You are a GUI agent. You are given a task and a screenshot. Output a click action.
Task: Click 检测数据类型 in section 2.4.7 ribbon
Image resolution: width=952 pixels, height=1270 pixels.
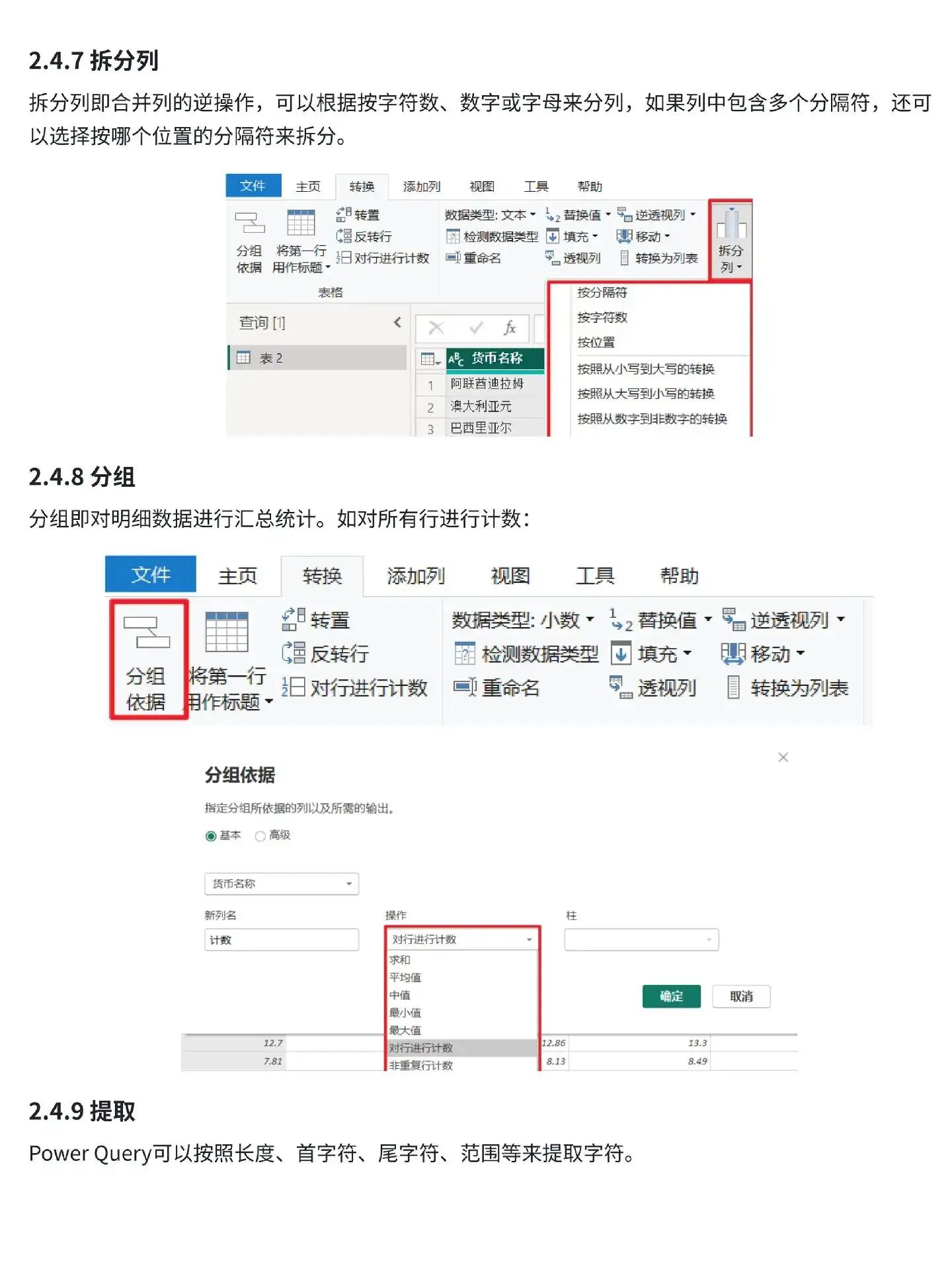tap(493, 236)
